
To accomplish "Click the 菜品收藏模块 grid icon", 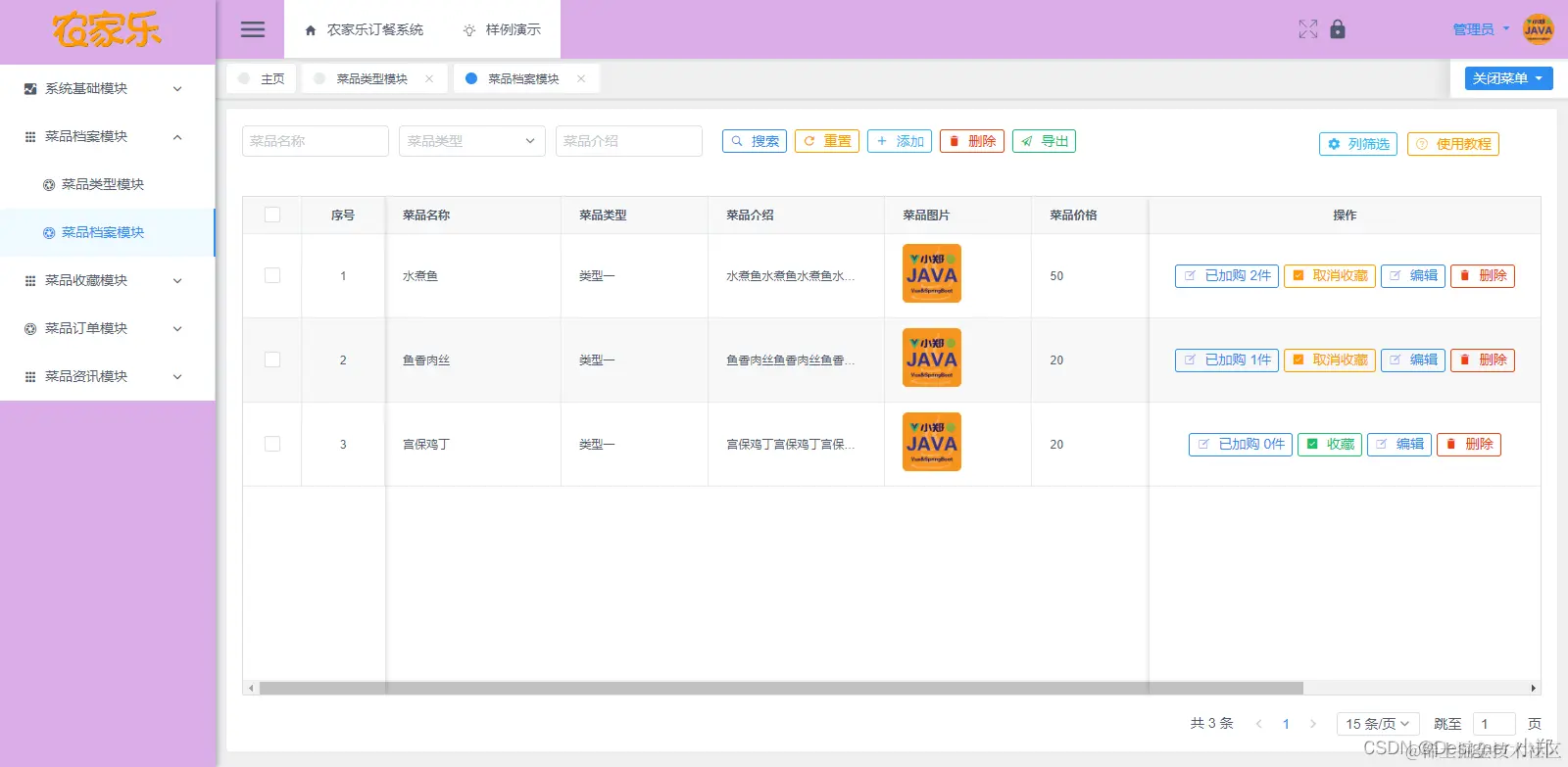I will [x=30, y=280].
